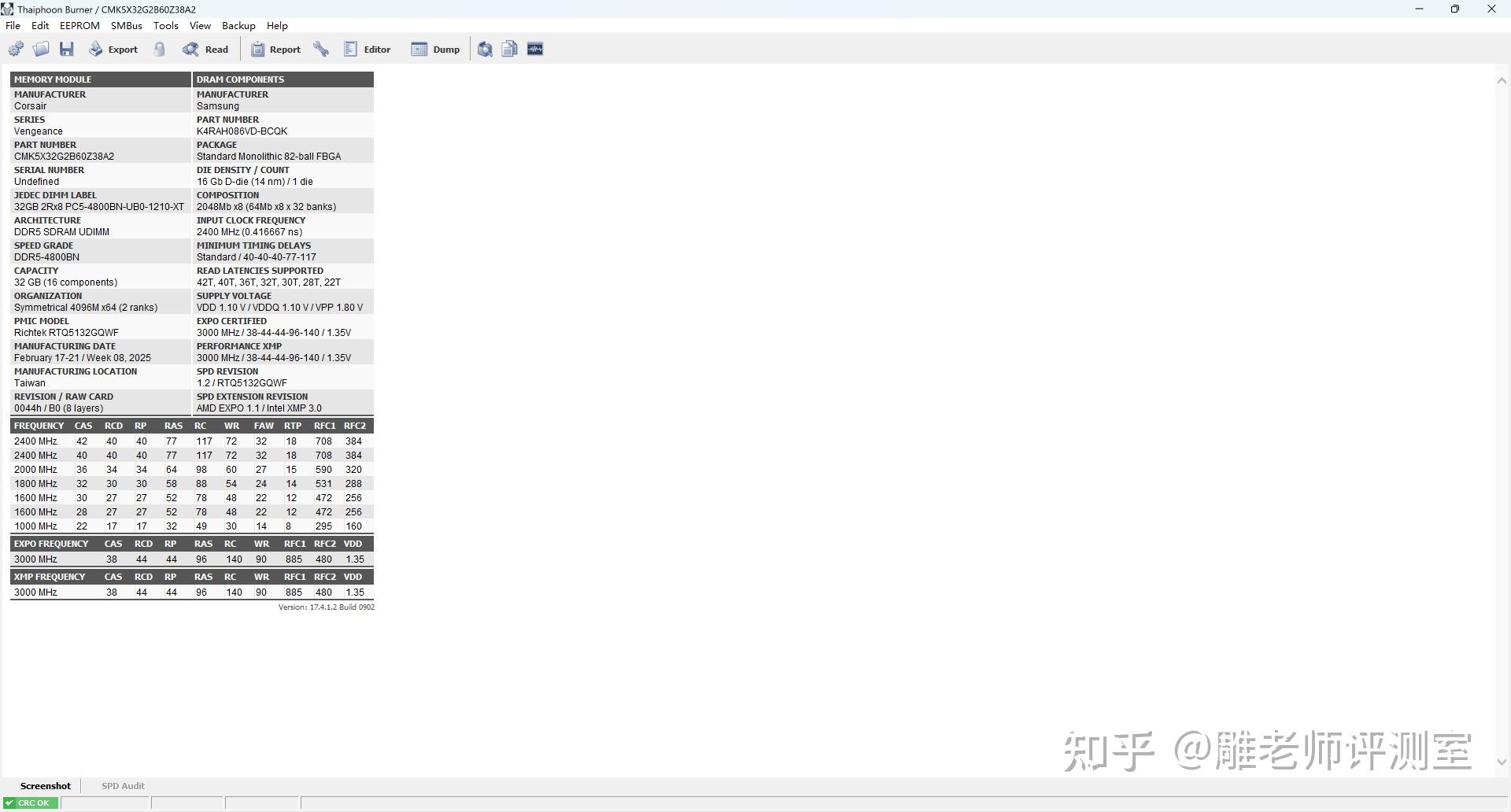Generate a Report via clipboard icon
This screenshot has height=812, width=1511.
pos(257,48)
